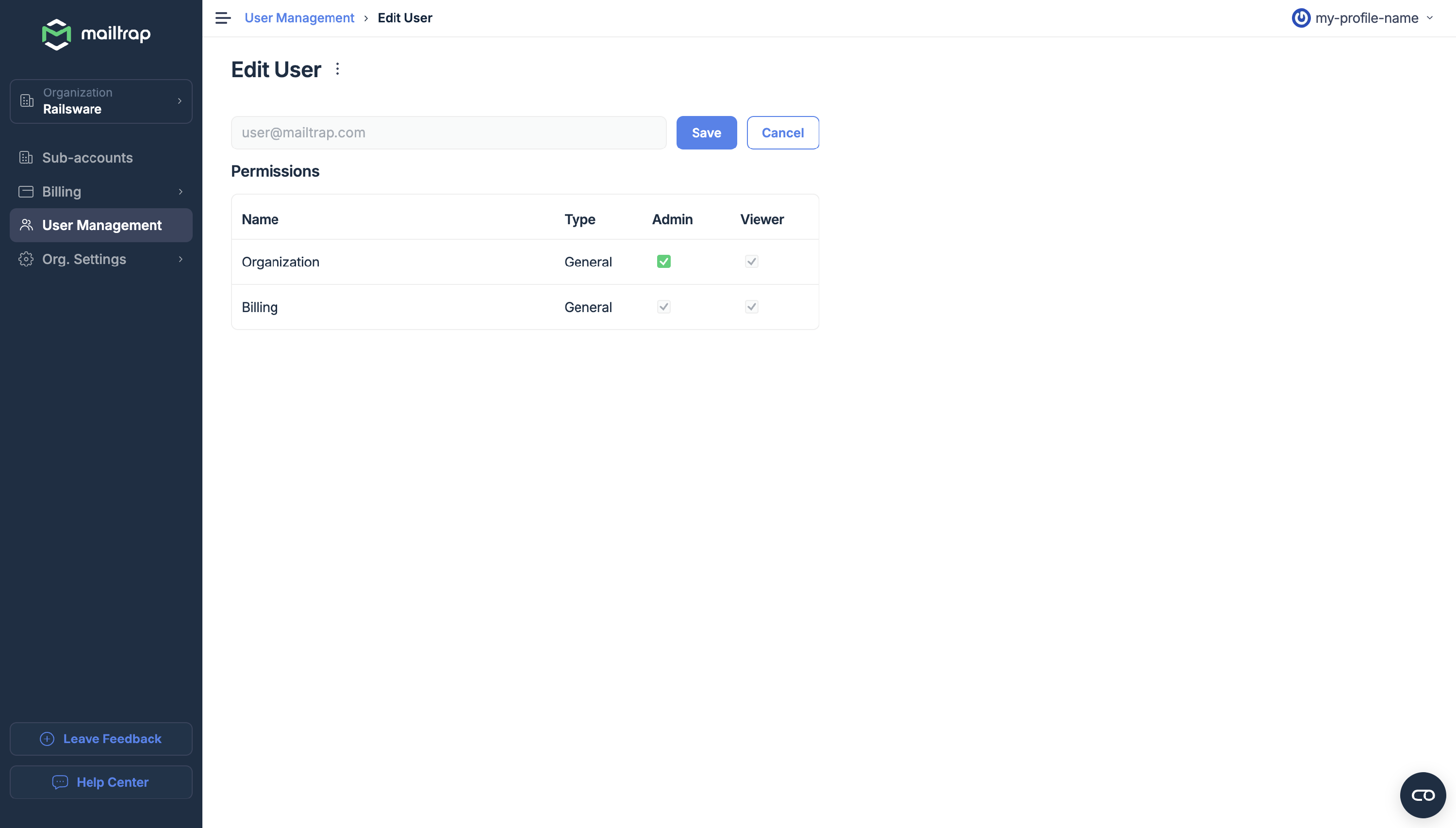This screenshot has width=1456, height=828.
Task: Click the Org. Settings gear icon
Action: pos(26,259)
